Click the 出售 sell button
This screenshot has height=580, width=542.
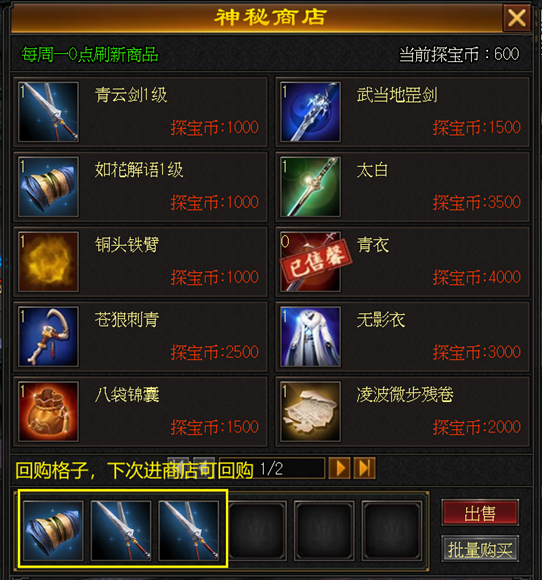tap(480, 513)
